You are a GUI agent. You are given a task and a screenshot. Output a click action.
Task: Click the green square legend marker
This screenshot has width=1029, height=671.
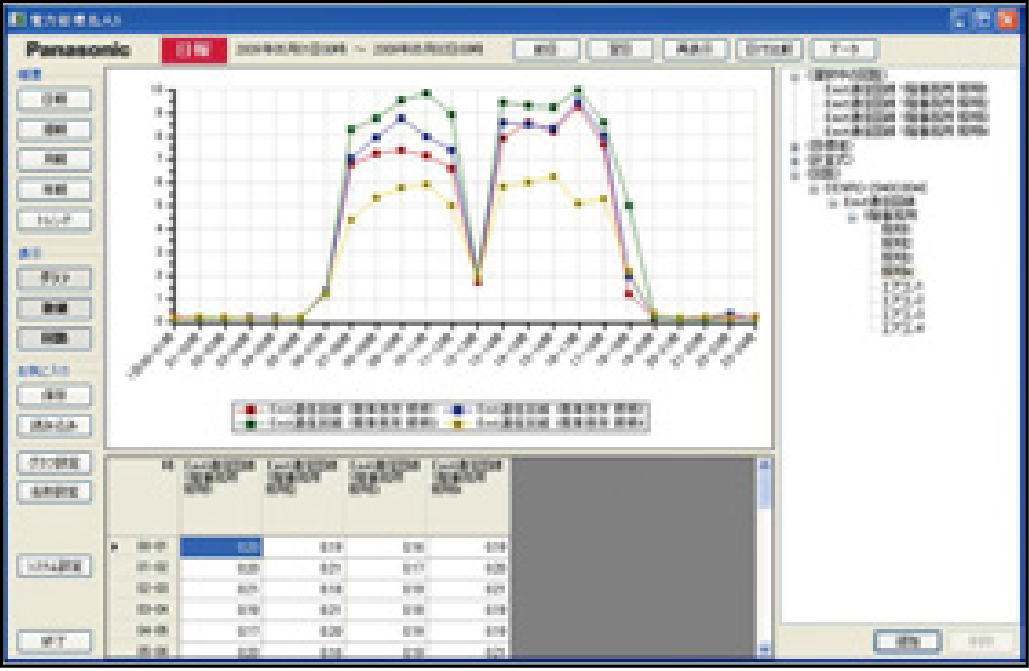pyautogui.click(x=251, y=423)
